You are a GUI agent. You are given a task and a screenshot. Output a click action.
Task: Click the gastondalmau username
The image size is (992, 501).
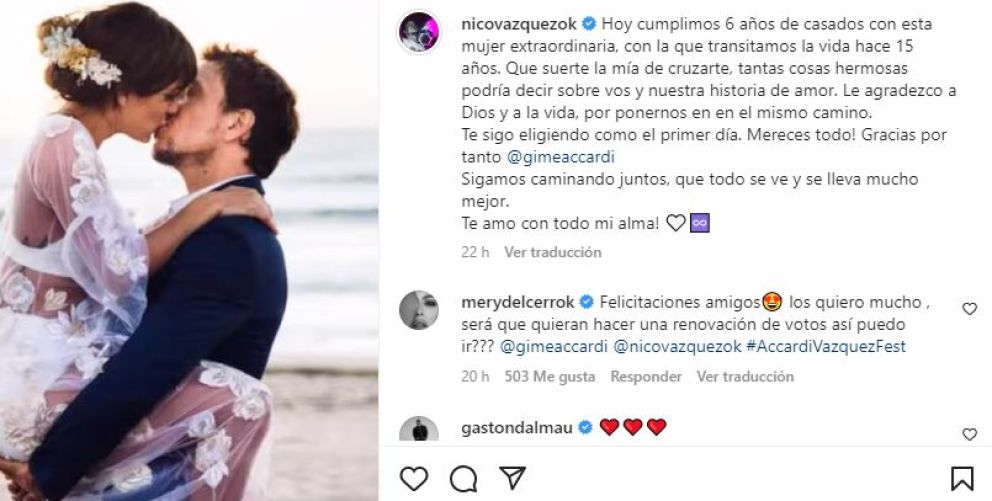[518, 428]
